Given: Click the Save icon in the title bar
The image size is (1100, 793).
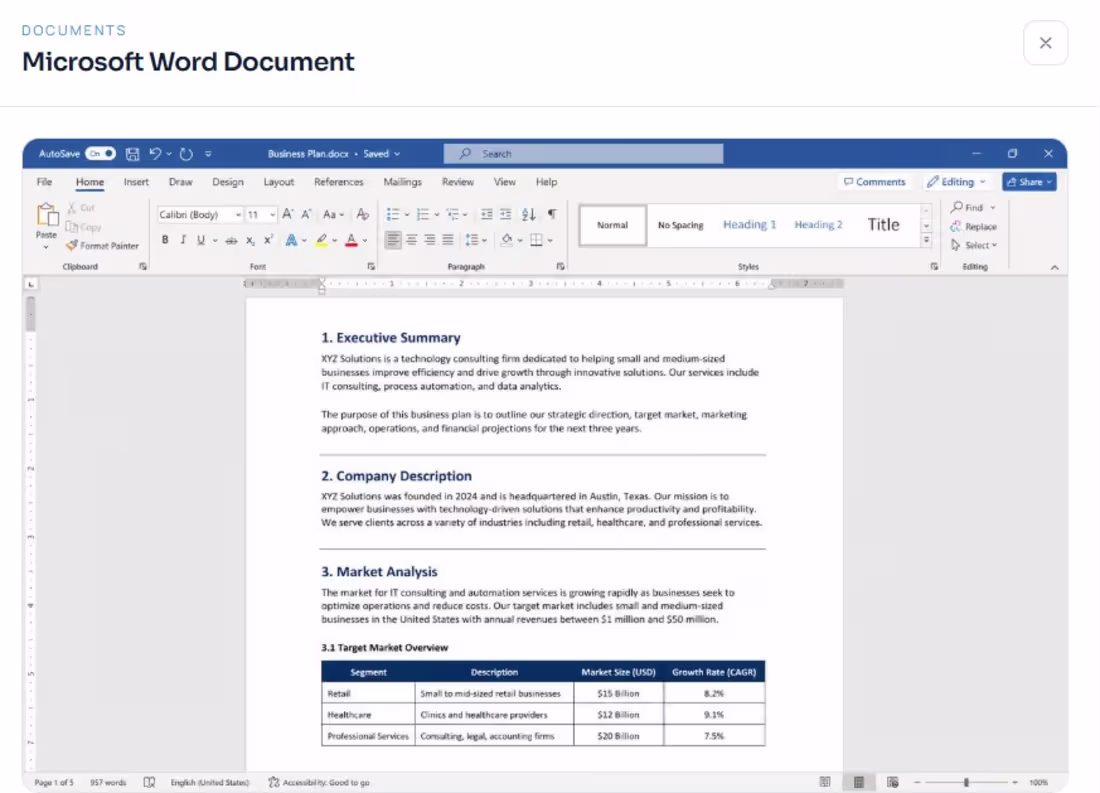Looking at the screenshot, I should (132, 154).
